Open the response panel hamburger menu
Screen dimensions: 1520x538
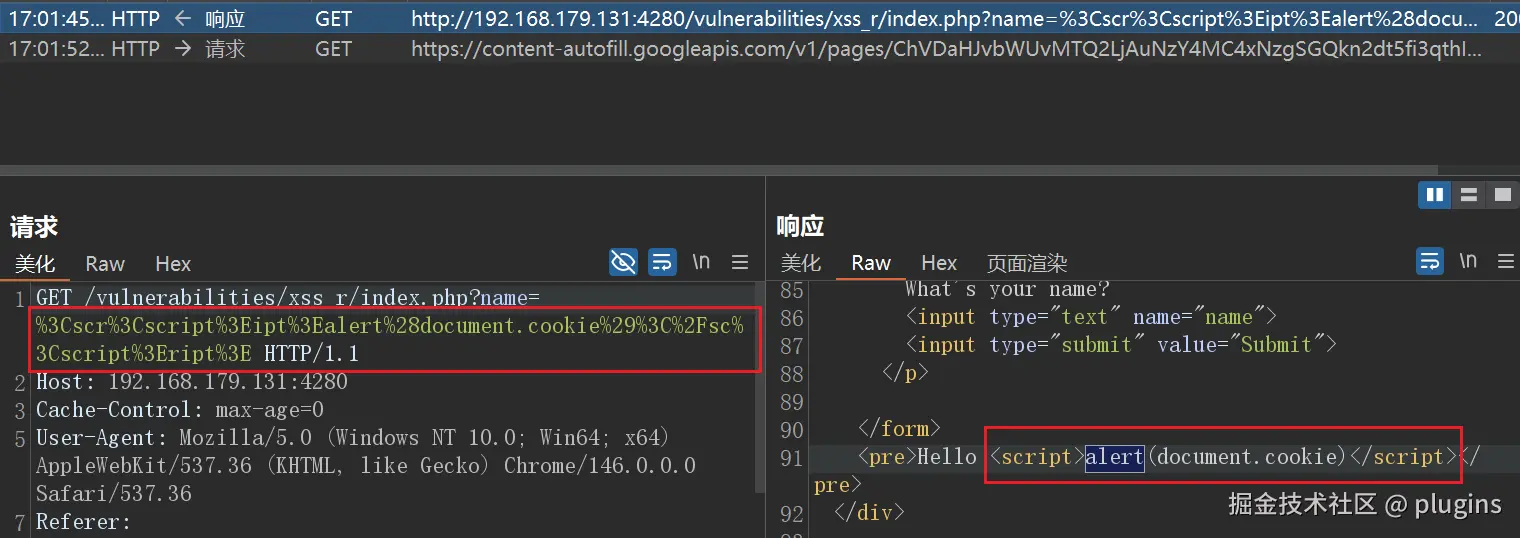[1505, 262]
